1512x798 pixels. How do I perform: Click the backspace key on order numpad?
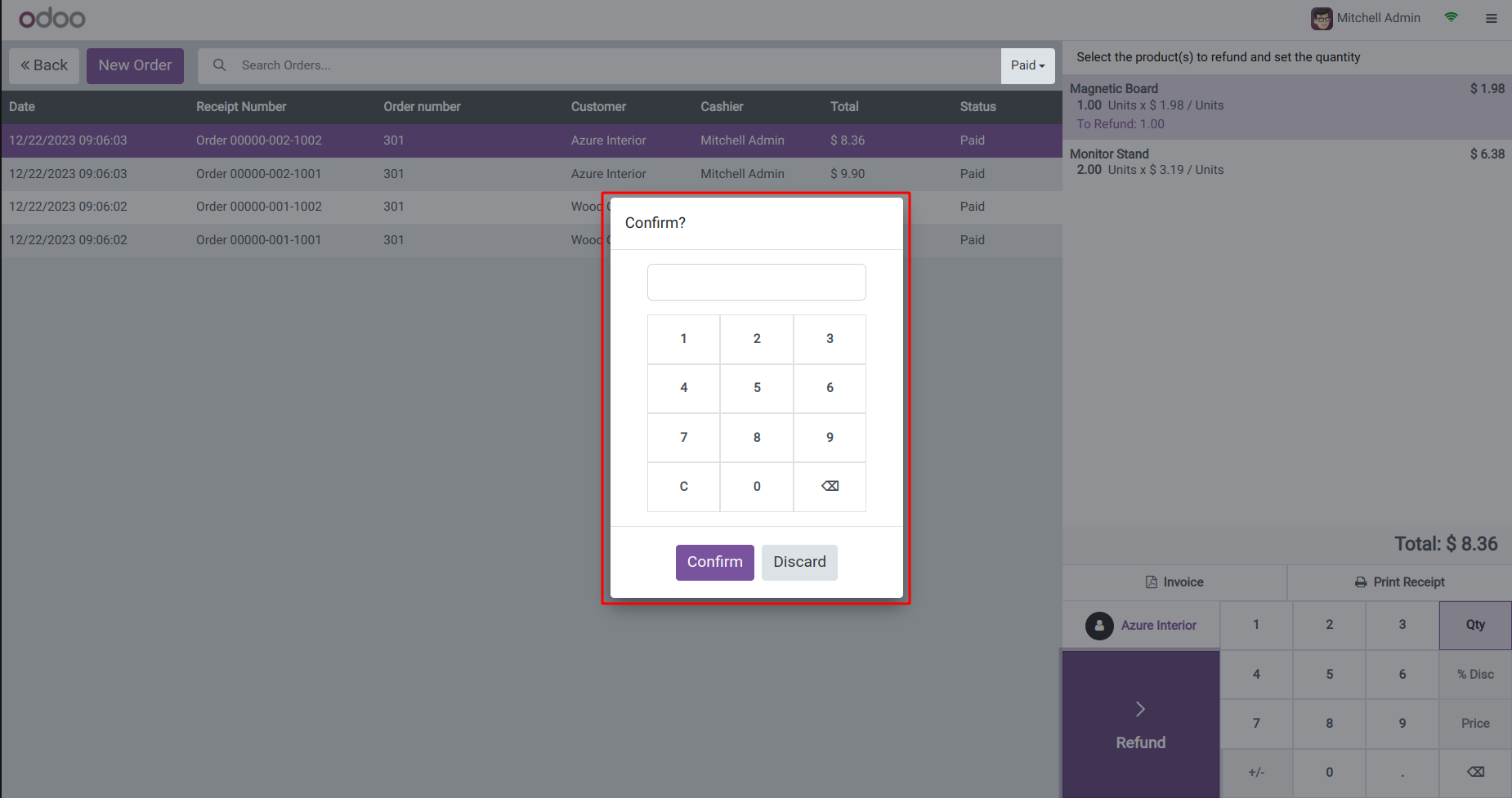1474,772
